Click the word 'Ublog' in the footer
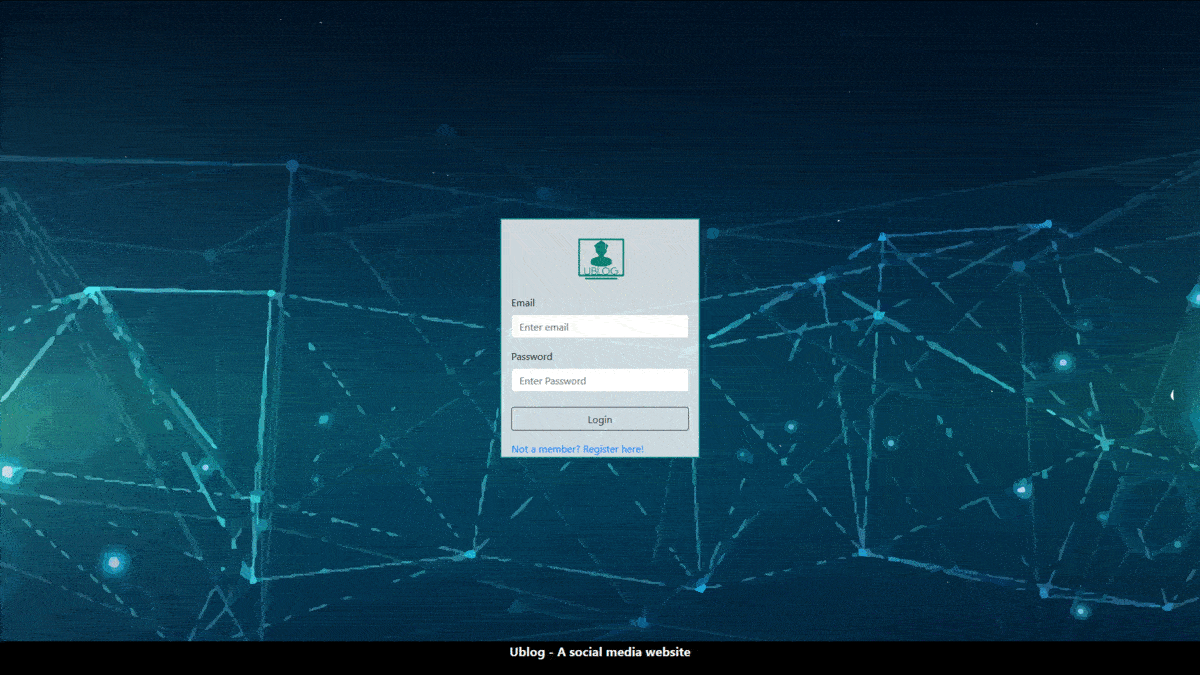Viewport: 1200px width, 675px height. [x=526, y=652]
